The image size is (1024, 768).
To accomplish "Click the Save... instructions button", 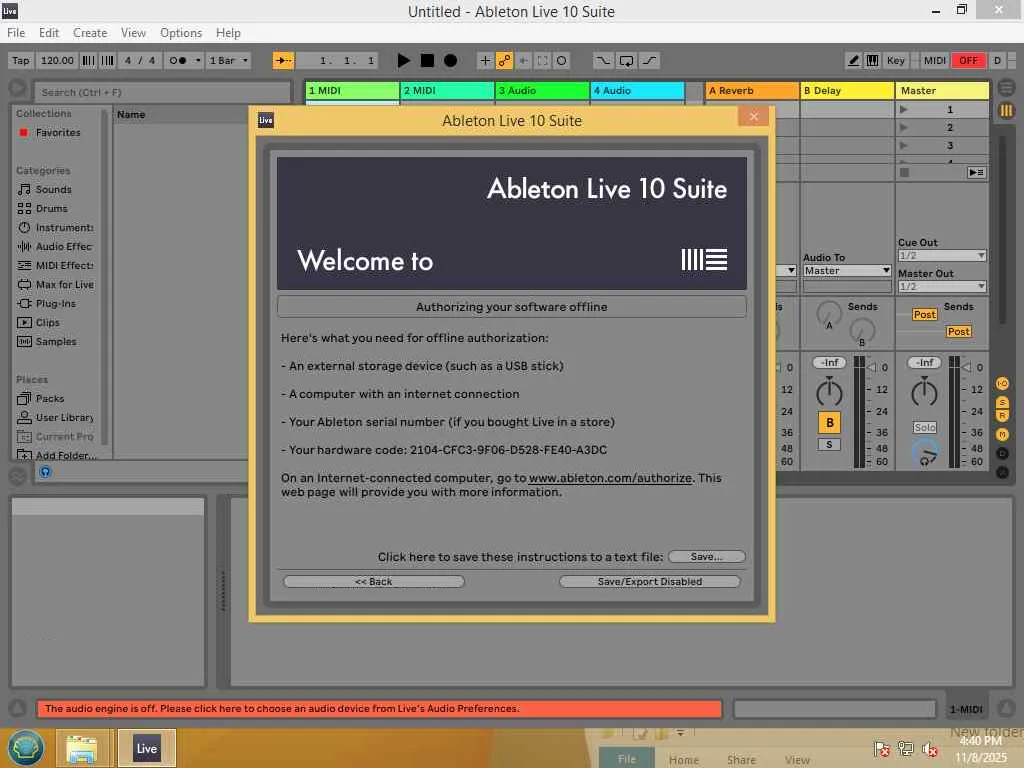I will coord(707,557).
